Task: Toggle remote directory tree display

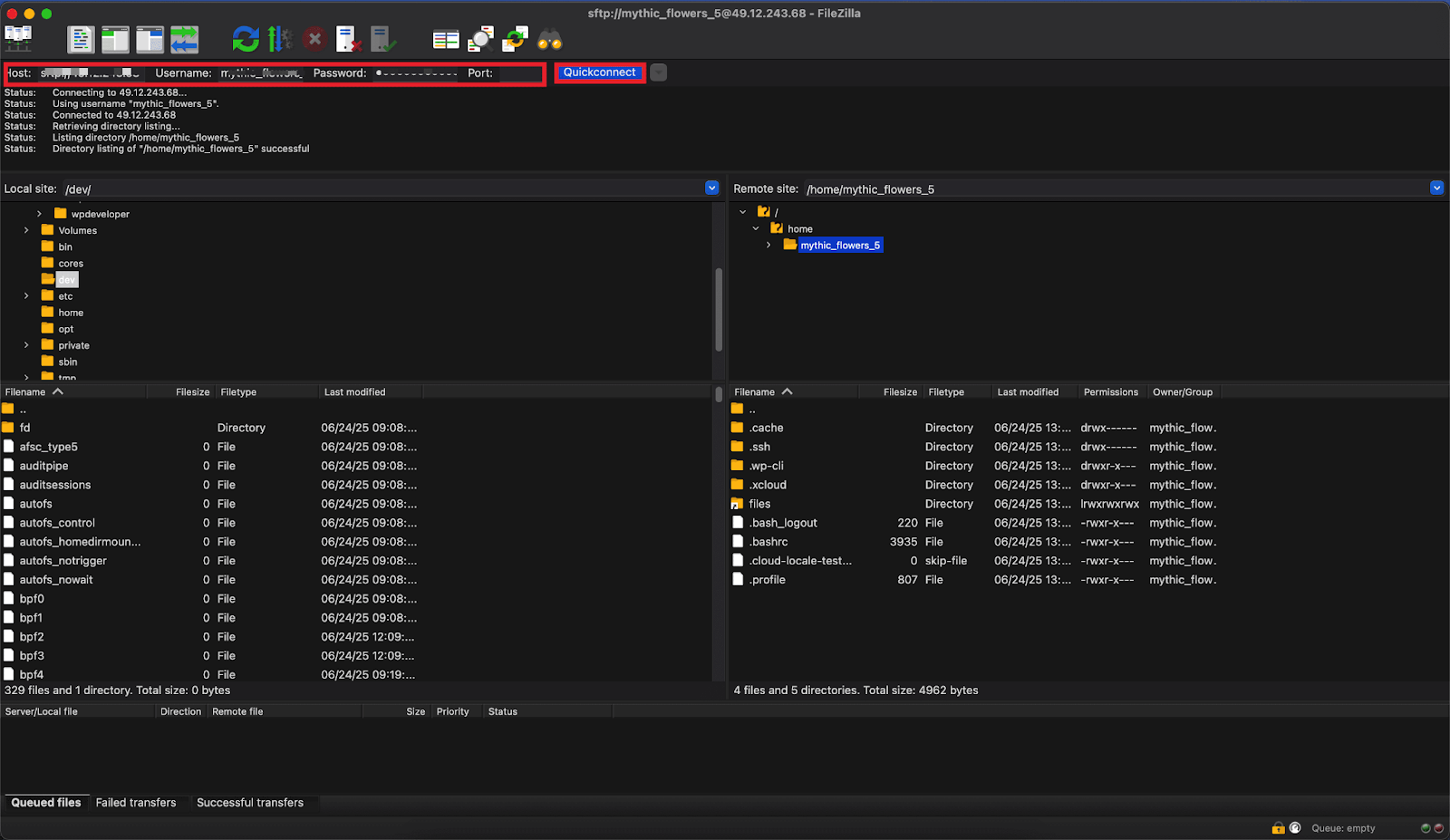Action: pos(150,39)
